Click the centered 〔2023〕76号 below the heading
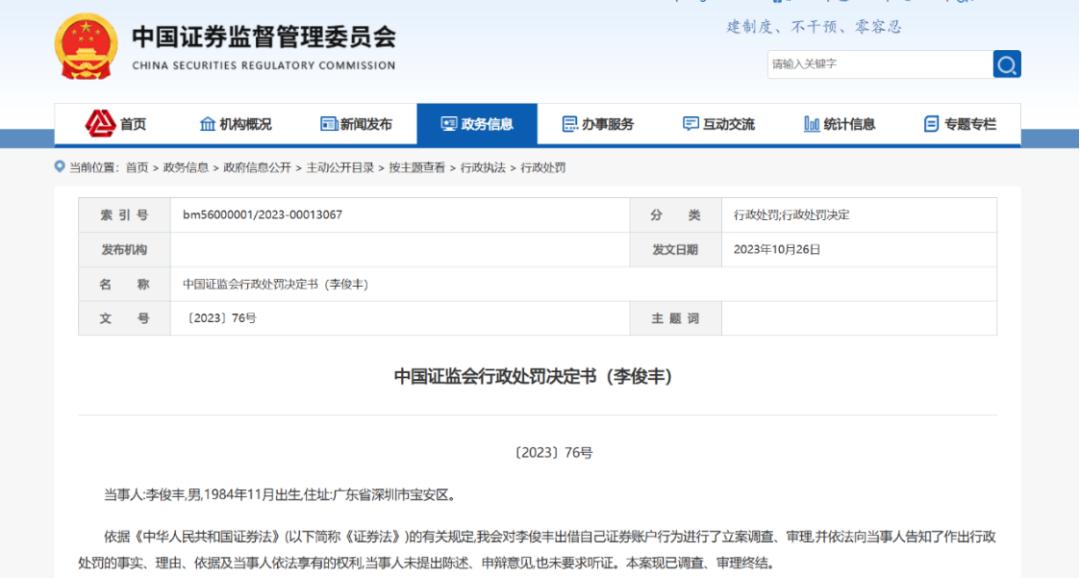The width and height of the screenshot is (1080, 578). click(x=552, y=453)
